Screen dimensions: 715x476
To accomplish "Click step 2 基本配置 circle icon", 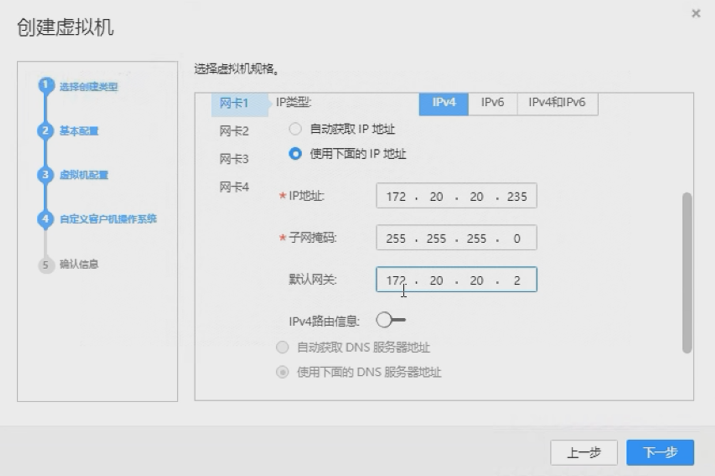I will point(45,130).
